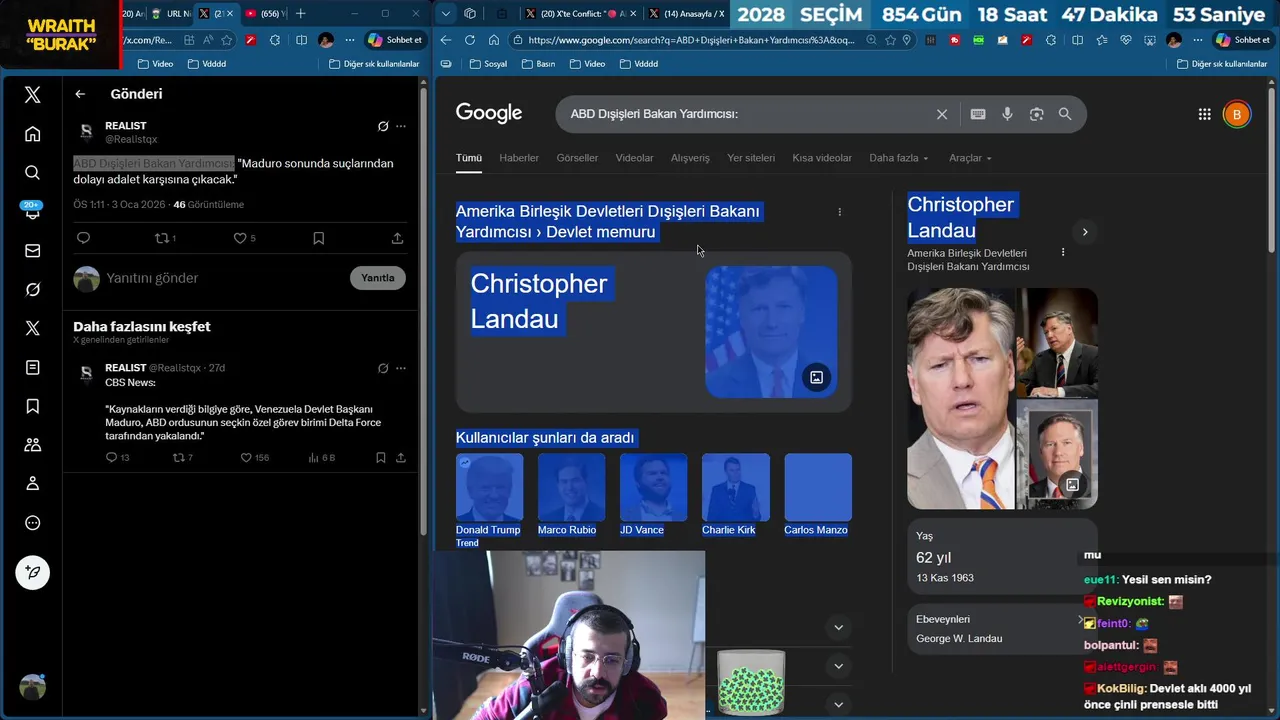Expand the Daha fazla dropdown
The image size is (1280, 720).
pos(899,158)
